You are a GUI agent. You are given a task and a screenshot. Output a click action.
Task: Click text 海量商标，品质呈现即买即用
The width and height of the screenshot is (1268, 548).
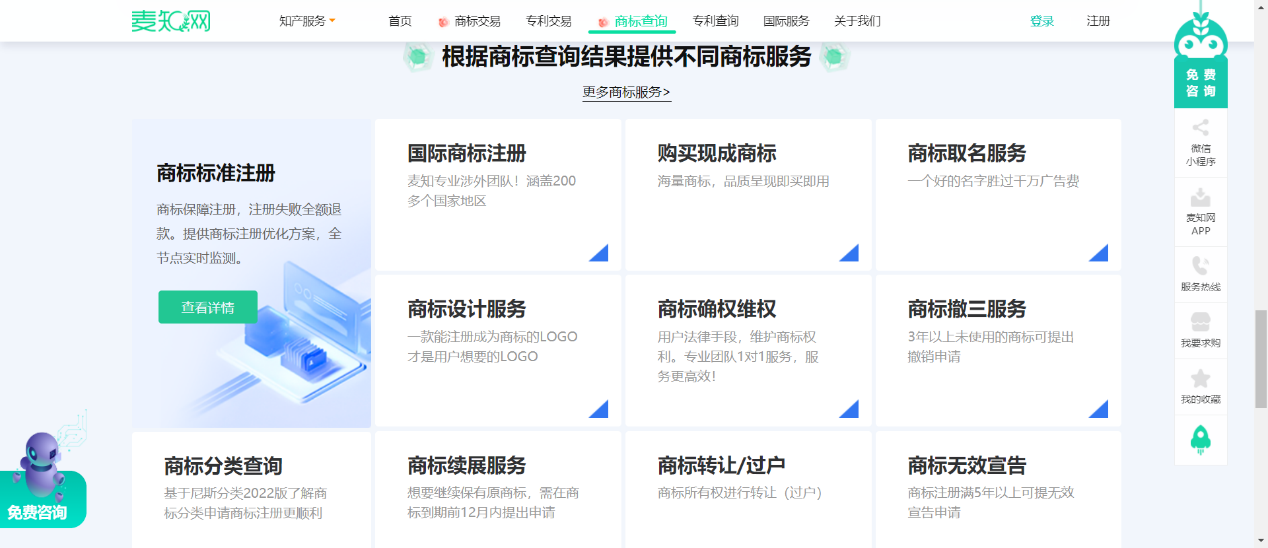tap(743, 181)
